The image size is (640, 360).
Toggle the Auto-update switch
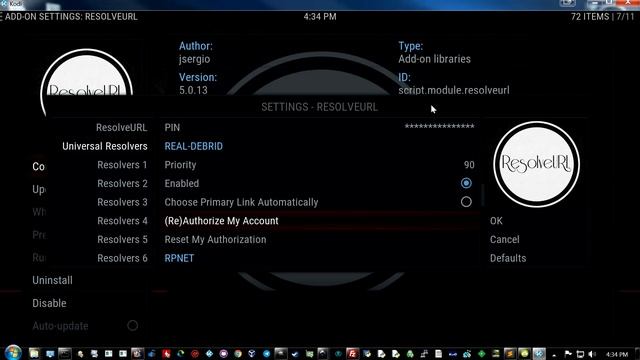[x=132, y=326]
